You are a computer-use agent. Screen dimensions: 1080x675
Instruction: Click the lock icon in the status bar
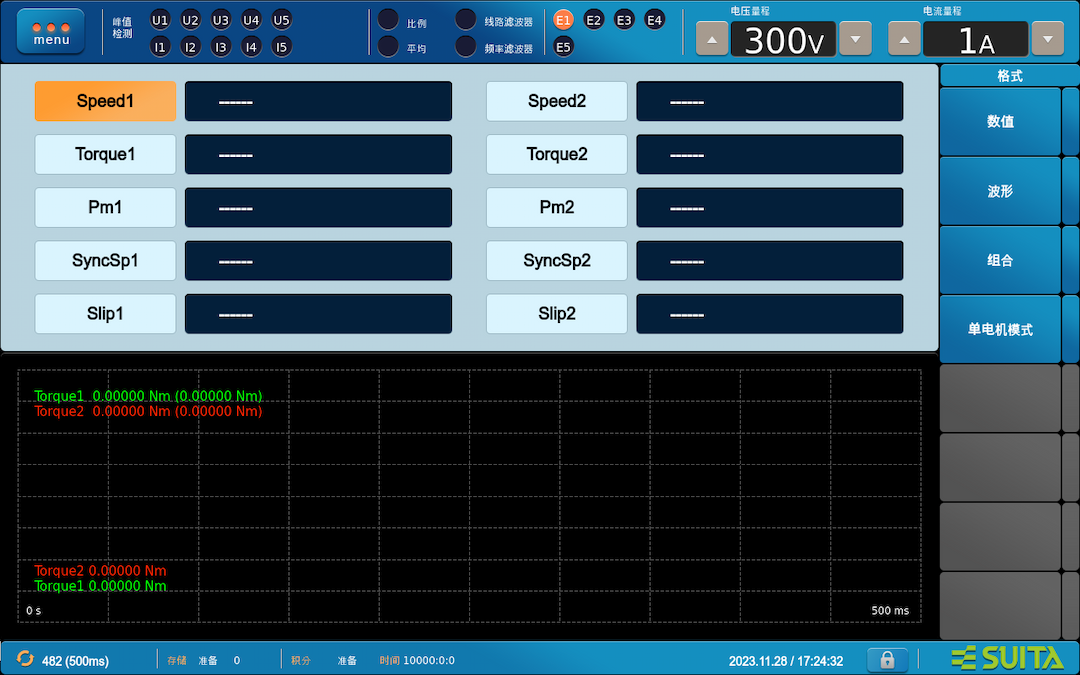click(x=887, y=660)
